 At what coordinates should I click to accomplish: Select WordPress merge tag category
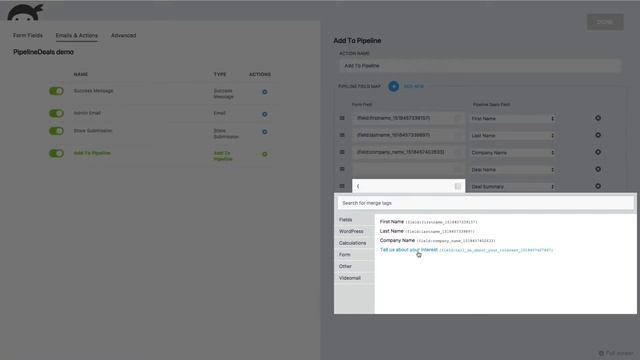354,231
